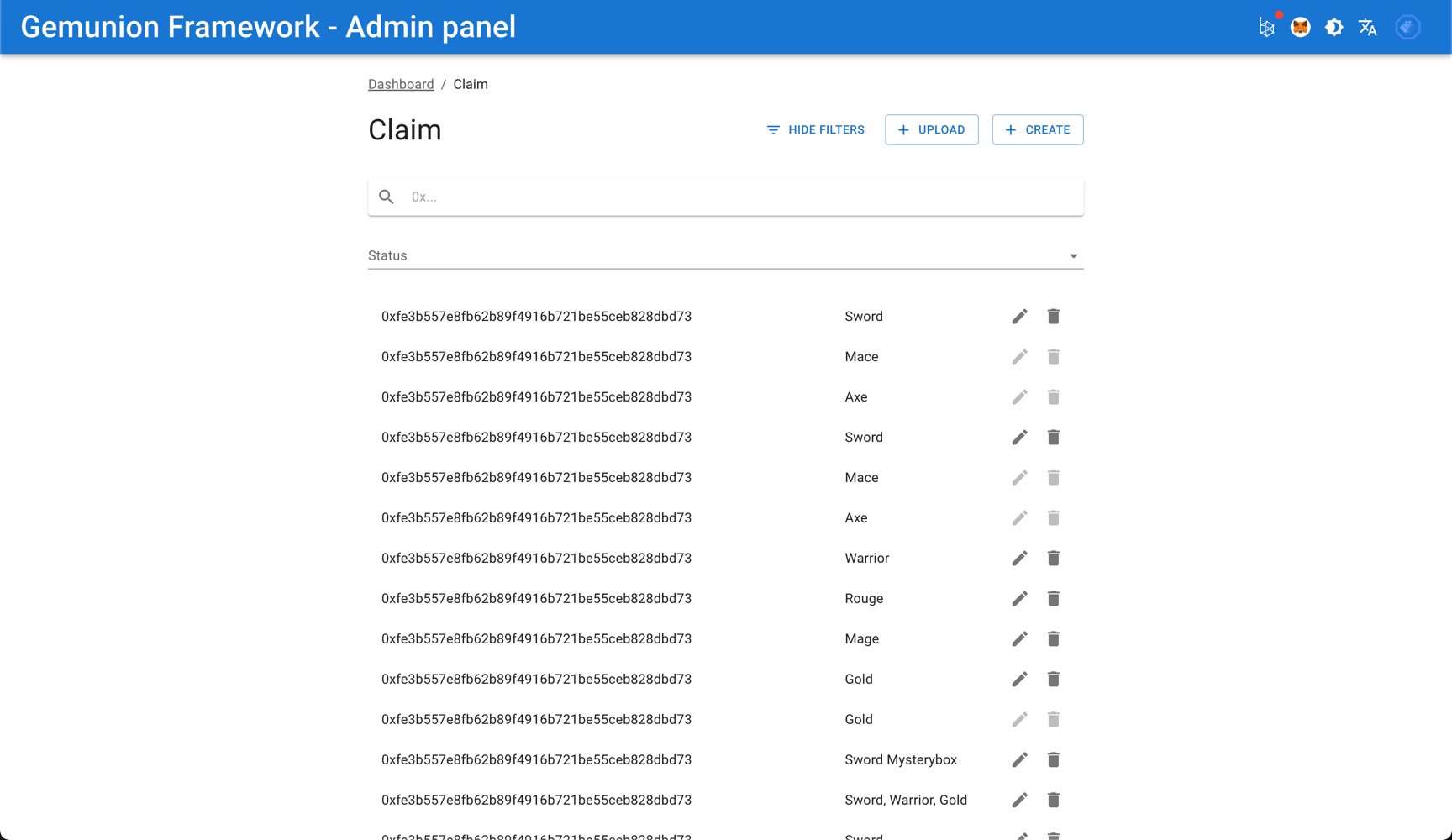Toggle the light/dark theme icon

click(x=1334, y=27)
